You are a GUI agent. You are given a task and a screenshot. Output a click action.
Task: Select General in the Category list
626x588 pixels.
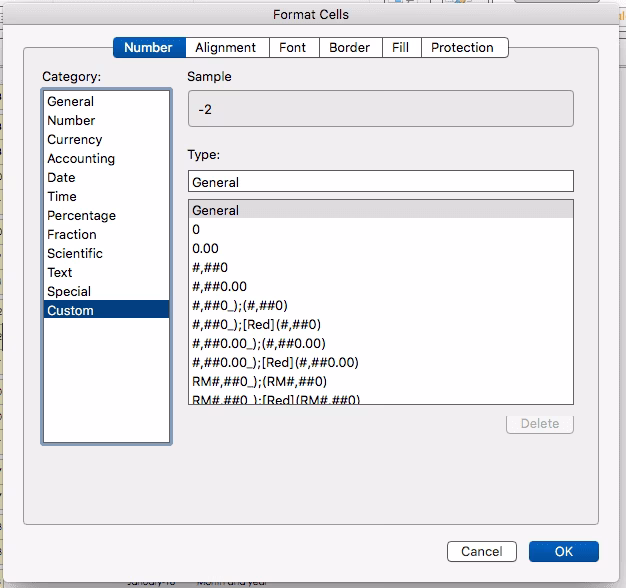point(106,101)
